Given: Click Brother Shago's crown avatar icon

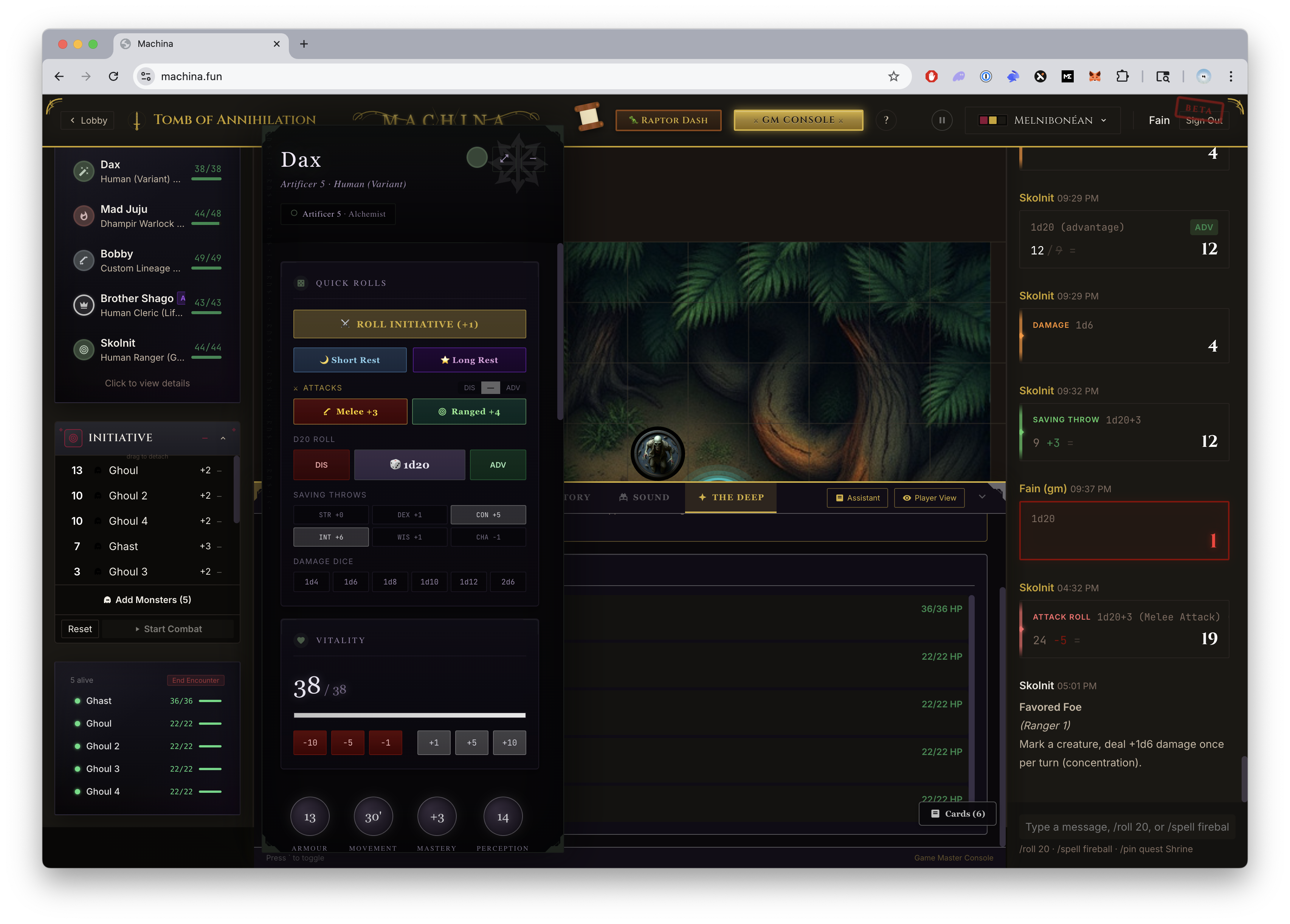Looking at the screenshot, I should point(84,305).
